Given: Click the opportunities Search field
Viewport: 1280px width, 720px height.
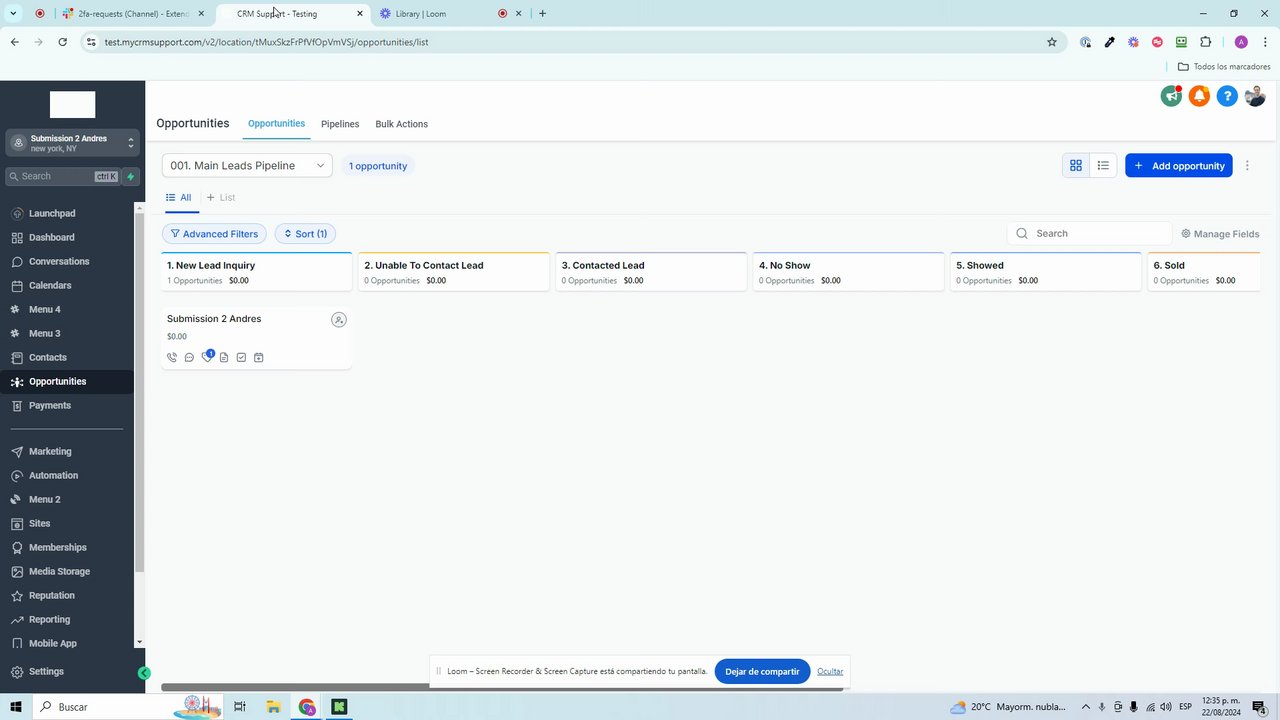Looking at the screenshot, I should point(1089,234).
